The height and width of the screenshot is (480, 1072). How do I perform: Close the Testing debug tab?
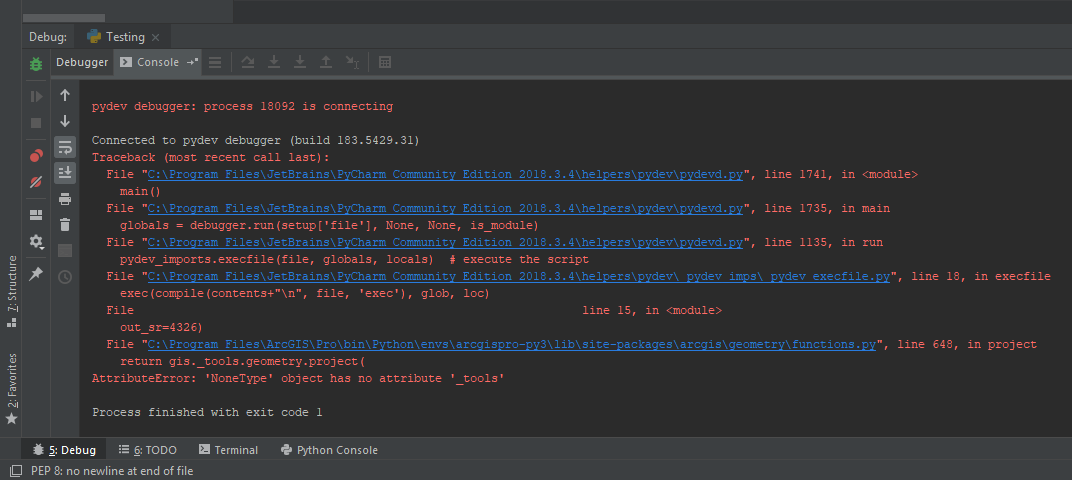[155, 38]
